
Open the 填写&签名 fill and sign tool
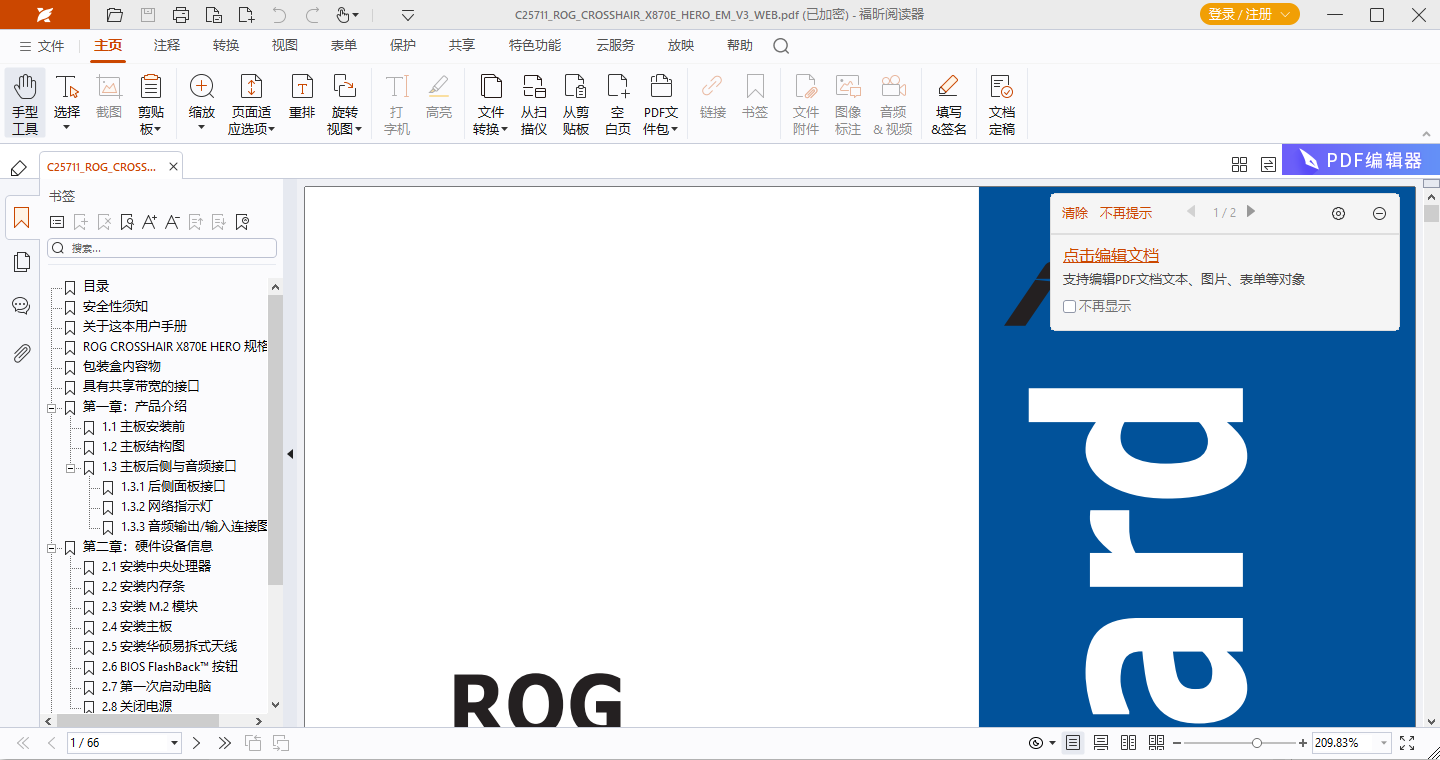tap(948, 103)
